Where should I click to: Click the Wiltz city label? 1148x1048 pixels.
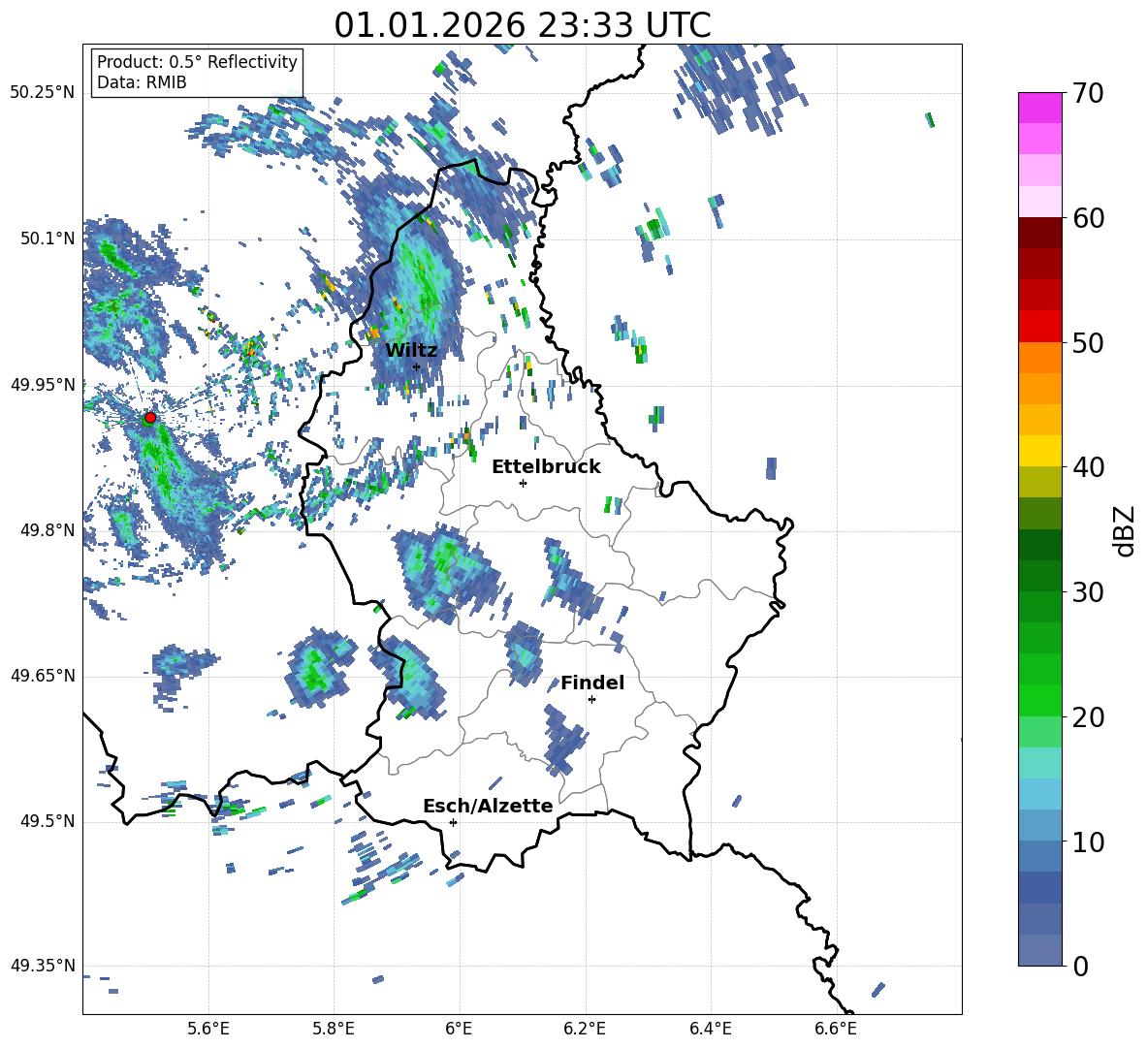411,350
